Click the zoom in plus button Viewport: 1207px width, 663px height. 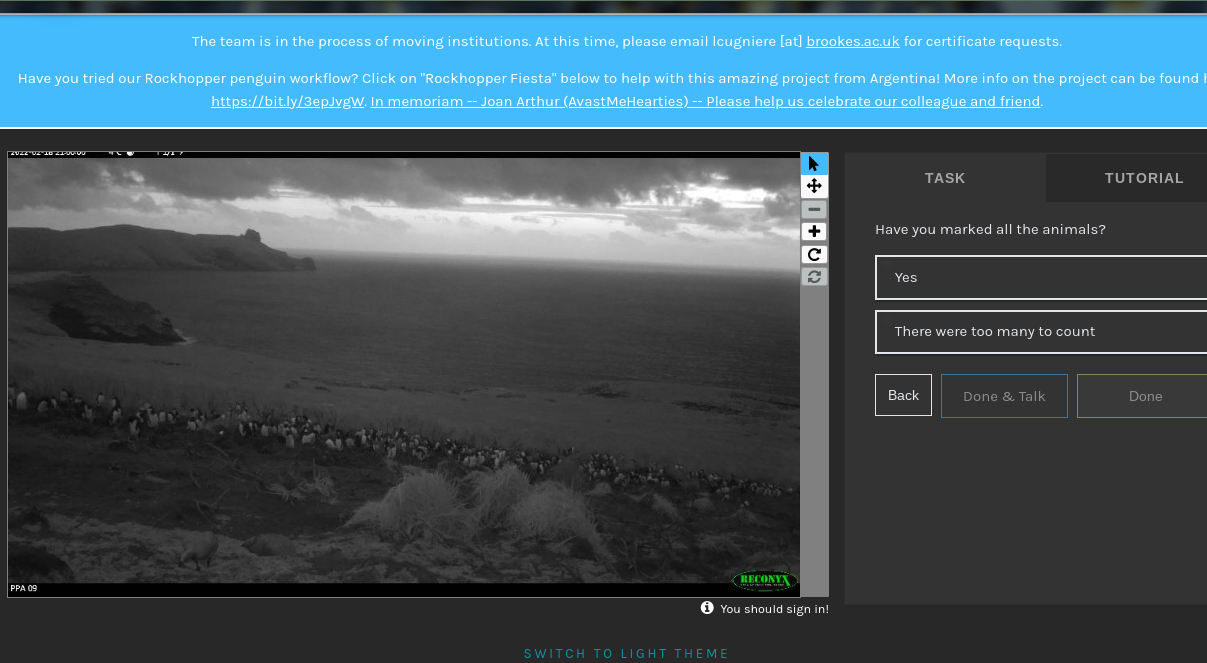tap(814, 231)
